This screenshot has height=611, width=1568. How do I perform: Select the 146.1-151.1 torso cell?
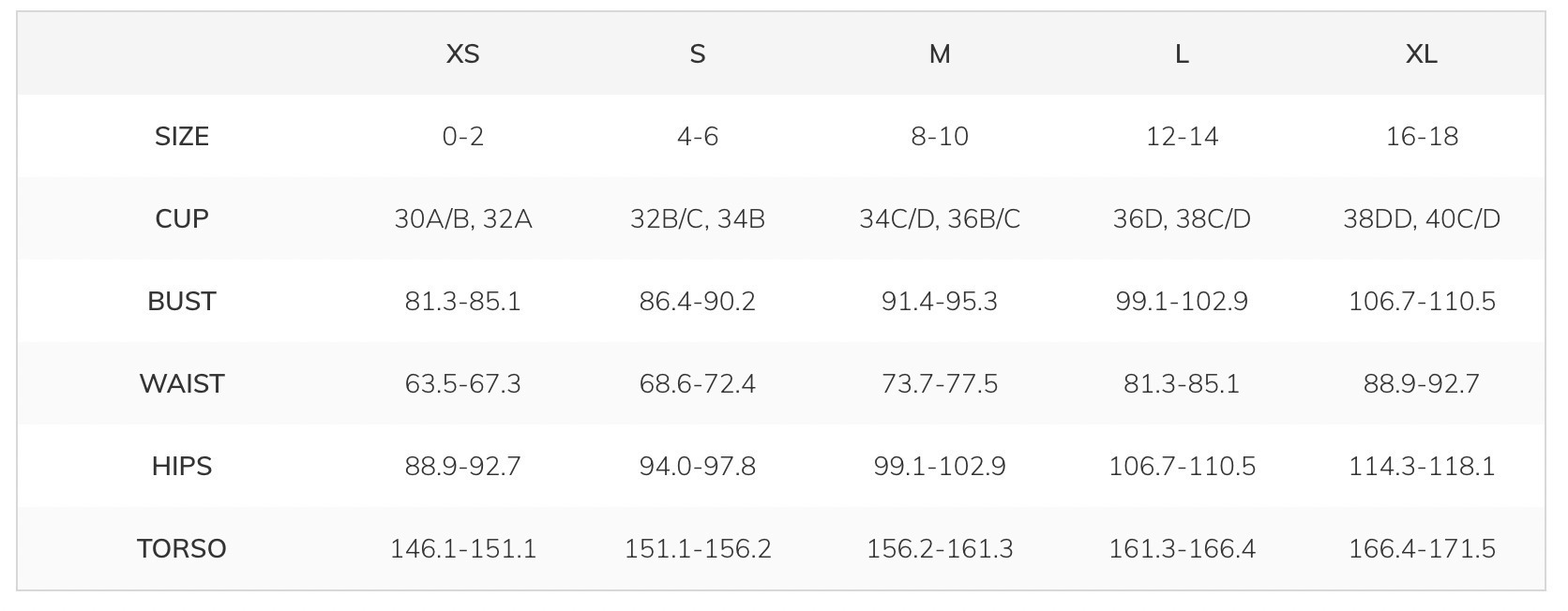click(x=462, y=549)
